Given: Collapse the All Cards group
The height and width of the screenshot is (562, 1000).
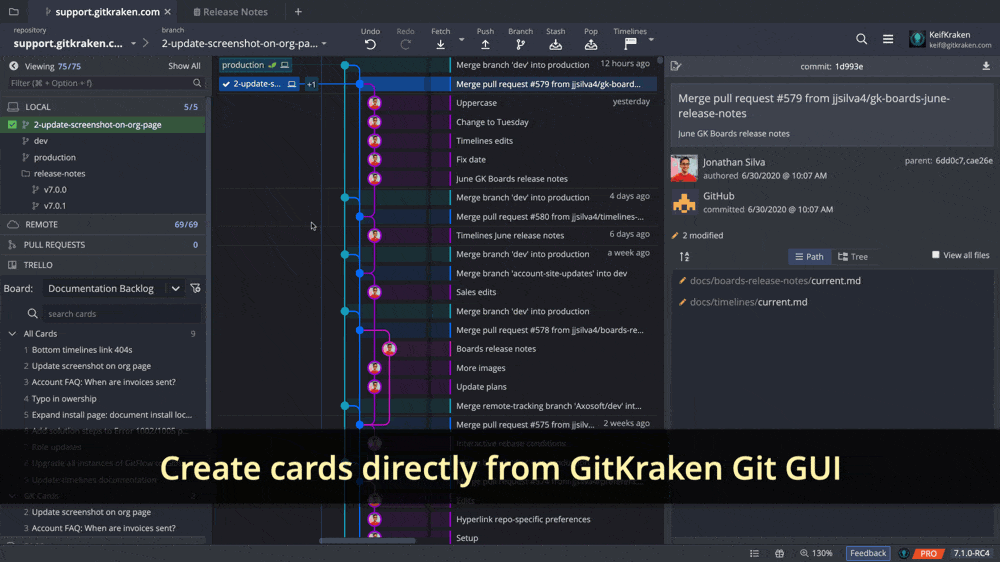Looking at the screenshot, I should (x=12, y=334).
